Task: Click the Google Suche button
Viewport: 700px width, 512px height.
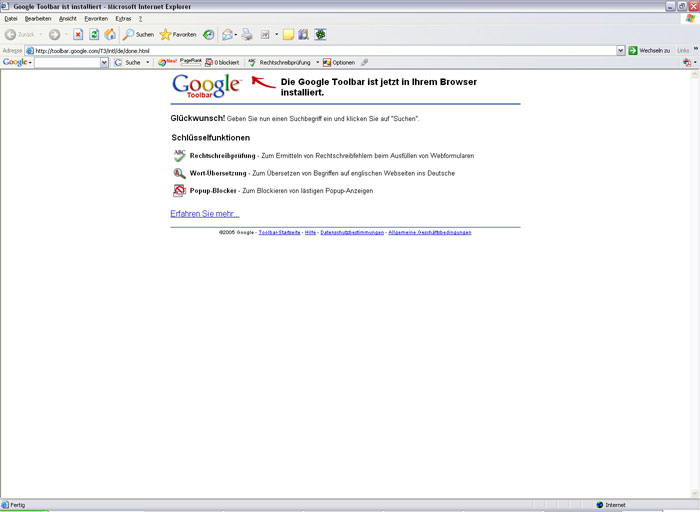Action: pos(128,62)
